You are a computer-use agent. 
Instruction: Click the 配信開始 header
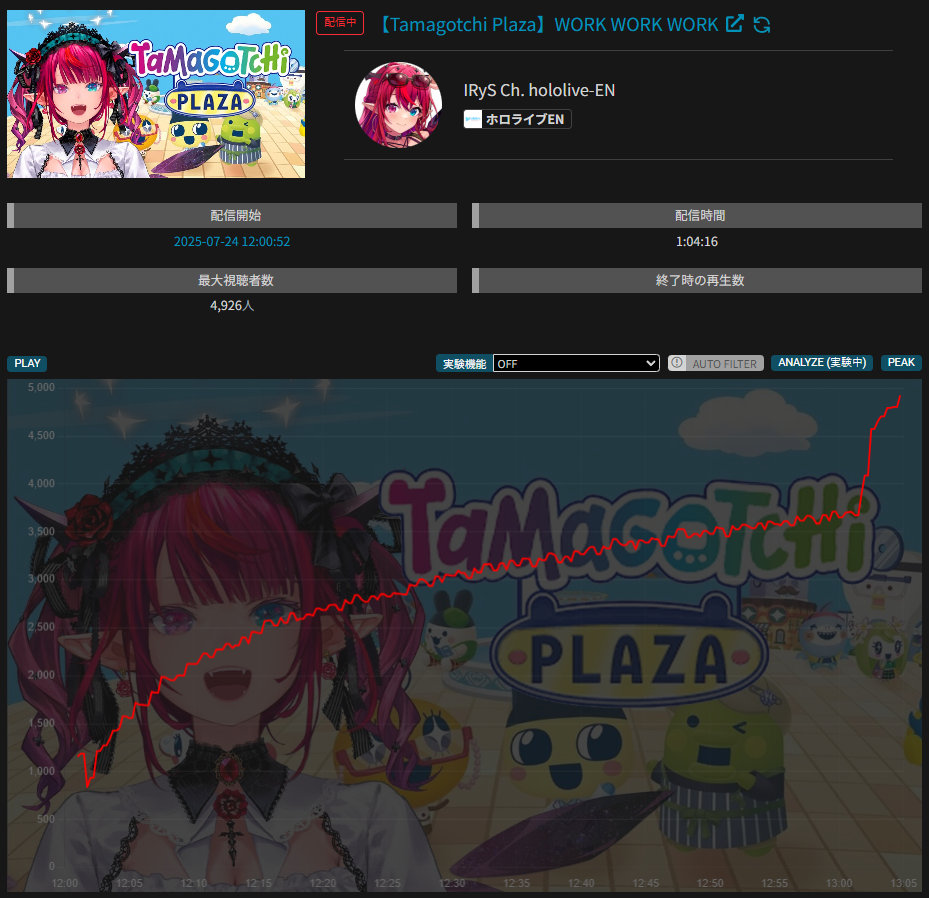tap(232, 216)
